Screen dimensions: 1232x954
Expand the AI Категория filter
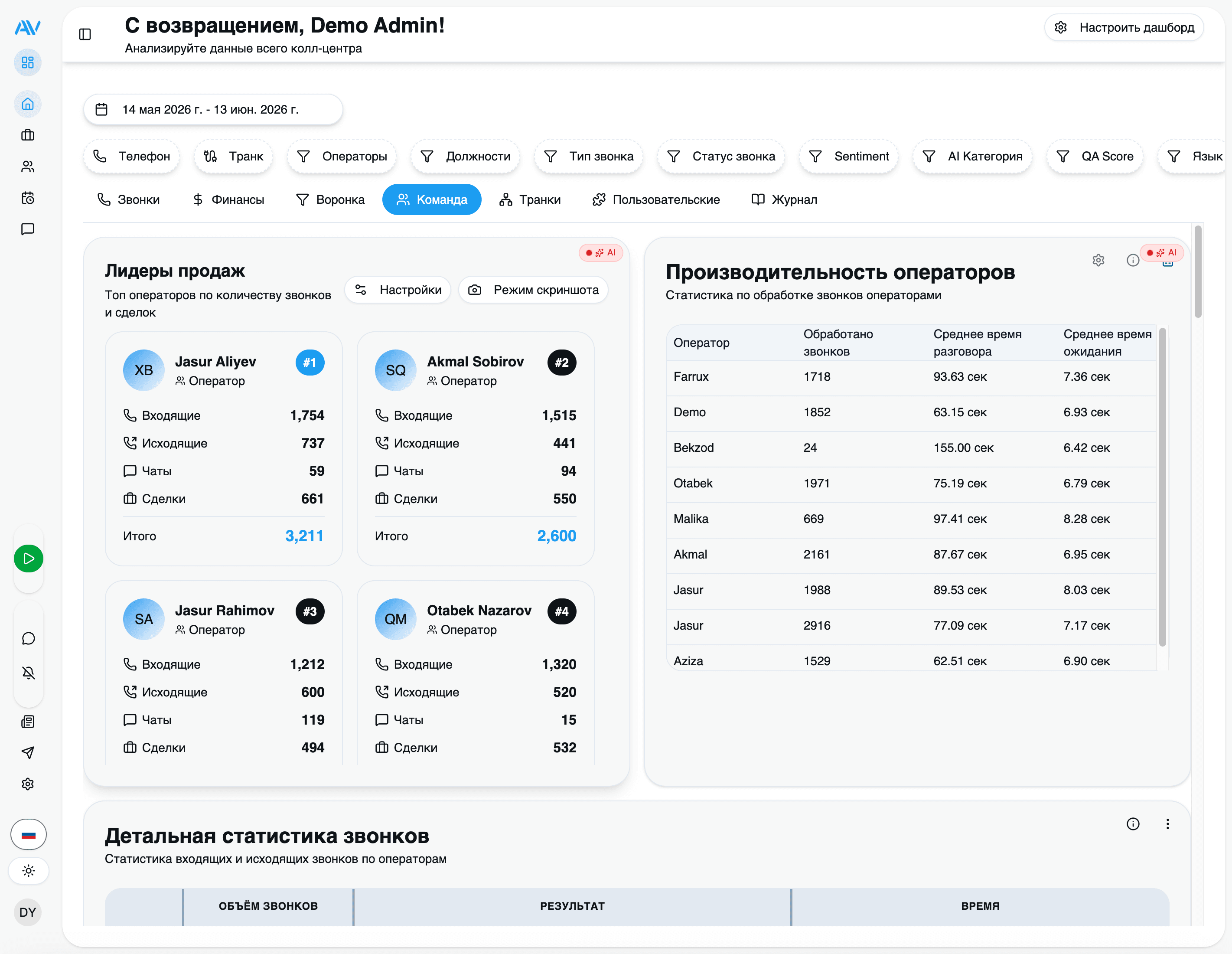[972, 156]
